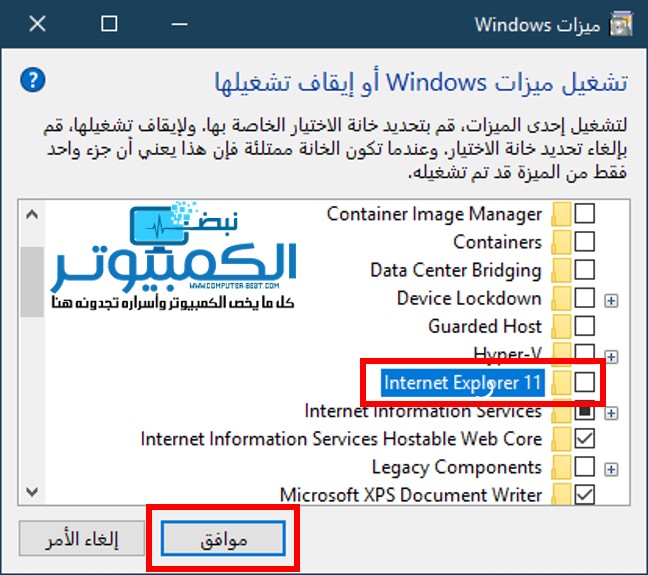Click folder icon beside Data Center Bridging
Screen dimensions: 648x575
(562, 270)
